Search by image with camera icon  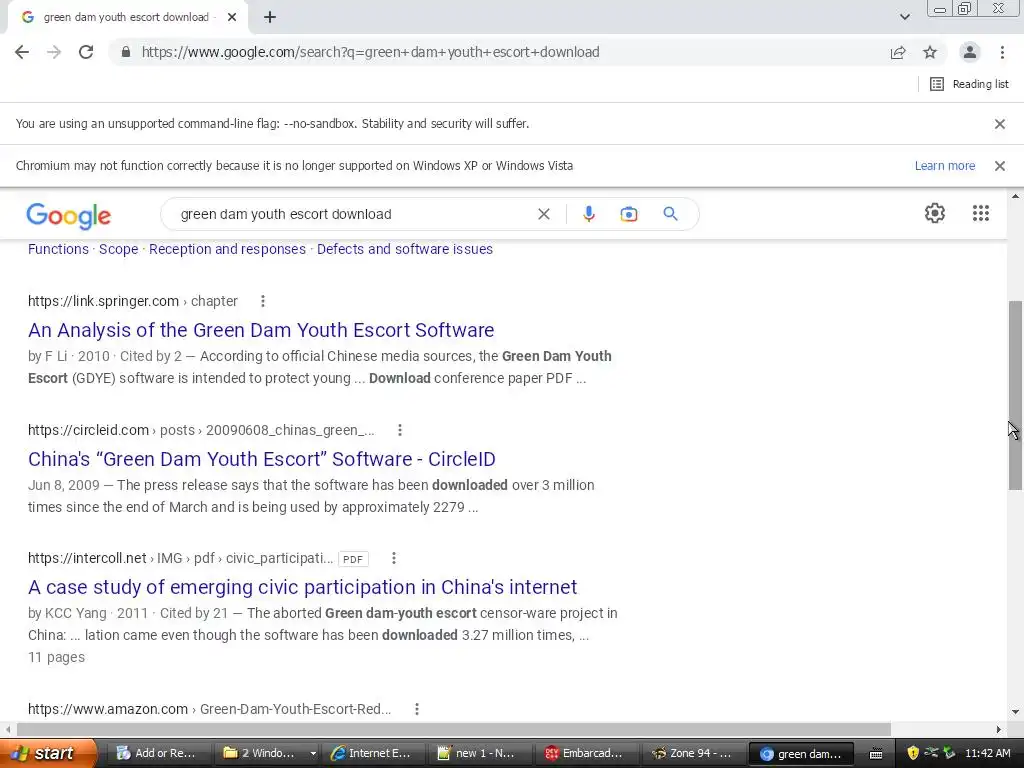628,214
